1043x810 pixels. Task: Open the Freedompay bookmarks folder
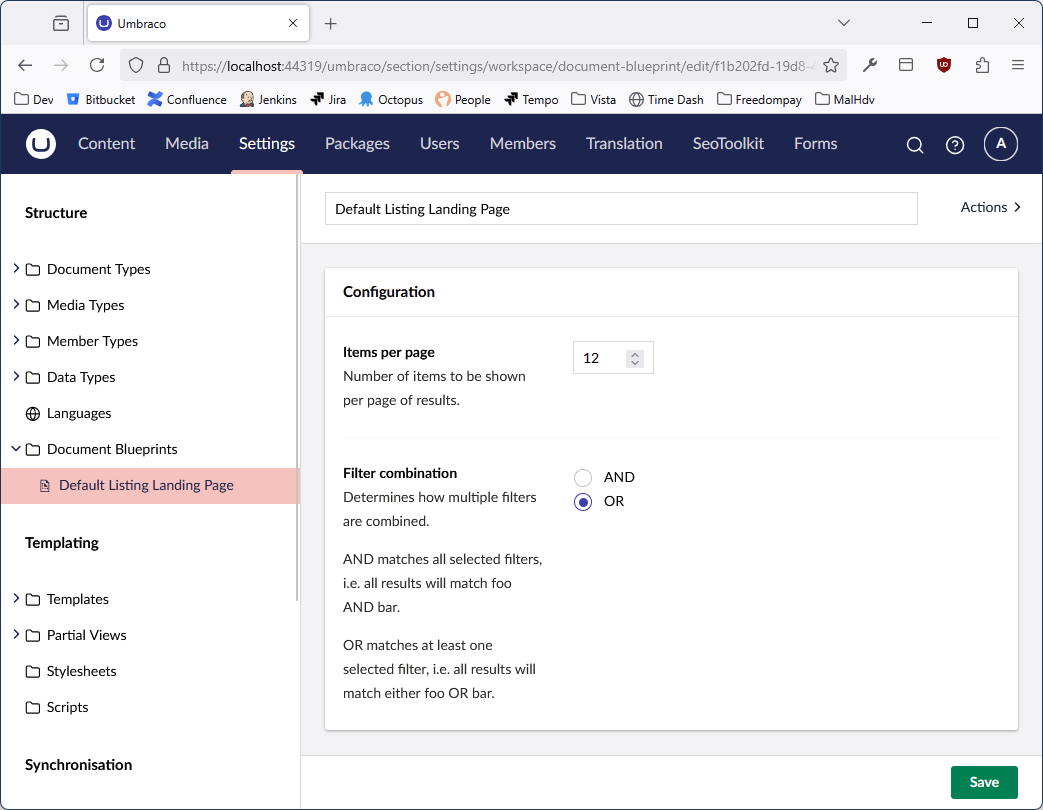[759, 100]
